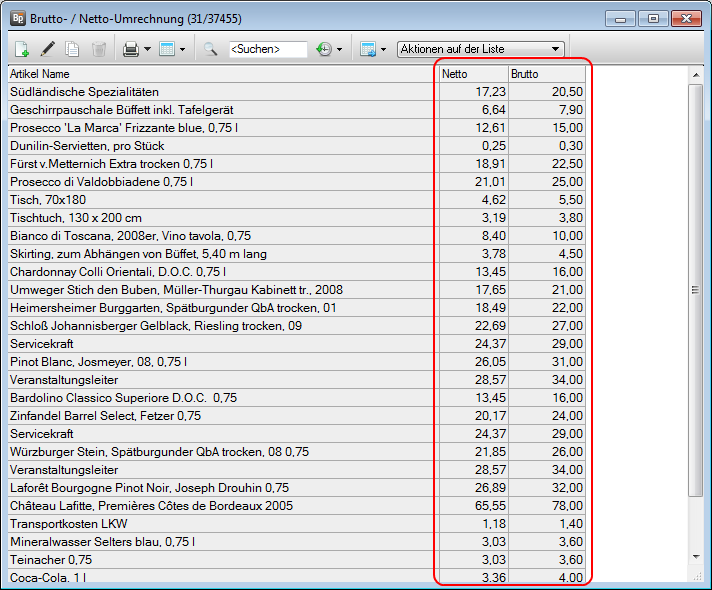Screen dimensions: 712x590
Task: Click the vertical scrollbar up arrow
Action: pyautogui.click(x=696, y=75)
